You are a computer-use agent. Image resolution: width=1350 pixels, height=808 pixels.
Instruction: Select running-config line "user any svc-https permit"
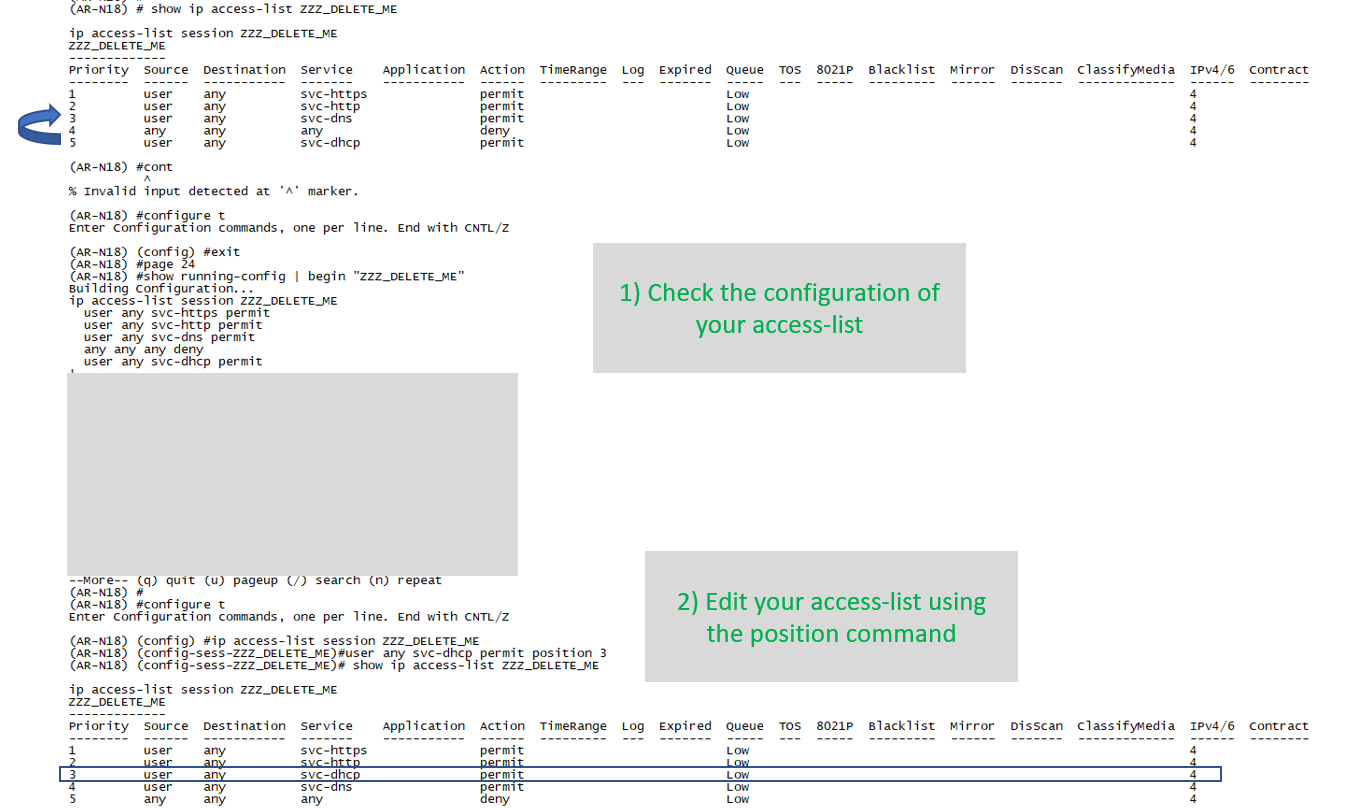[177, 313]
